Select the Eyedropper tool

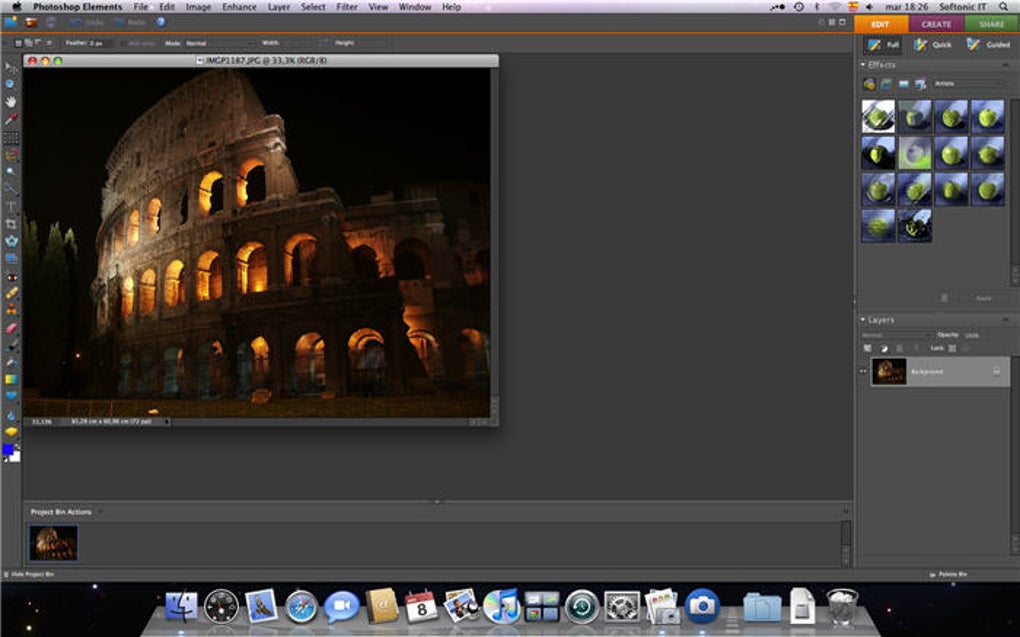click(x=11, y=118)
